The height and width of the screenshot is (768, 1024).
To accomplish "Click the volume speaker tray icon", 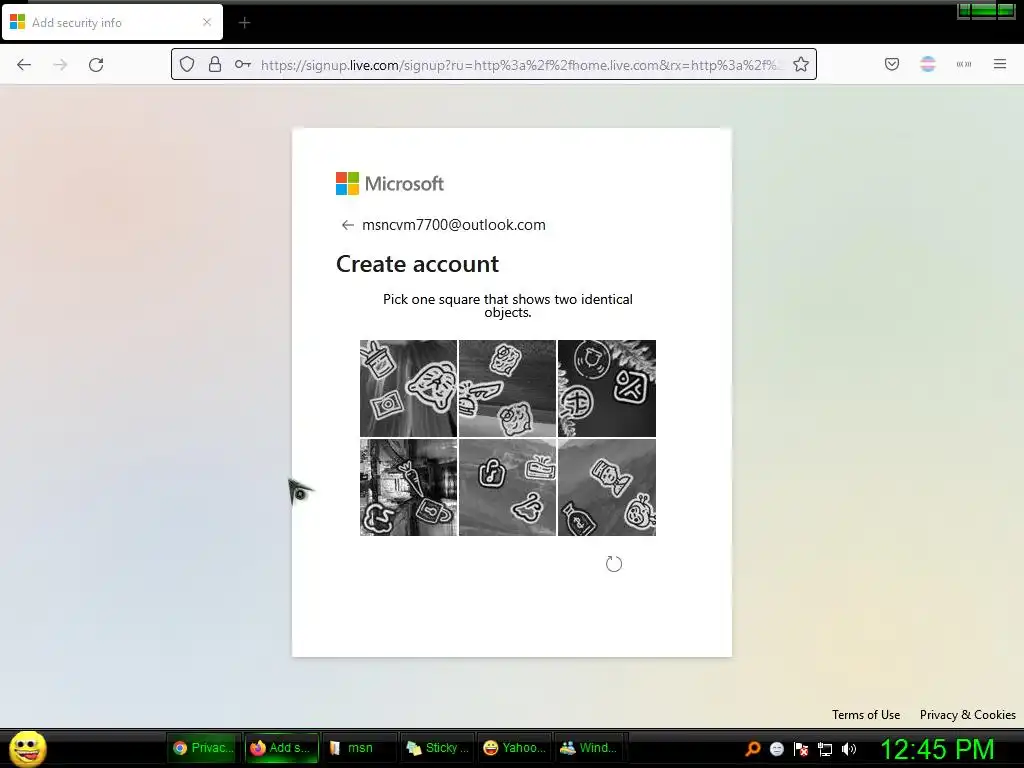I will [849, 749].
